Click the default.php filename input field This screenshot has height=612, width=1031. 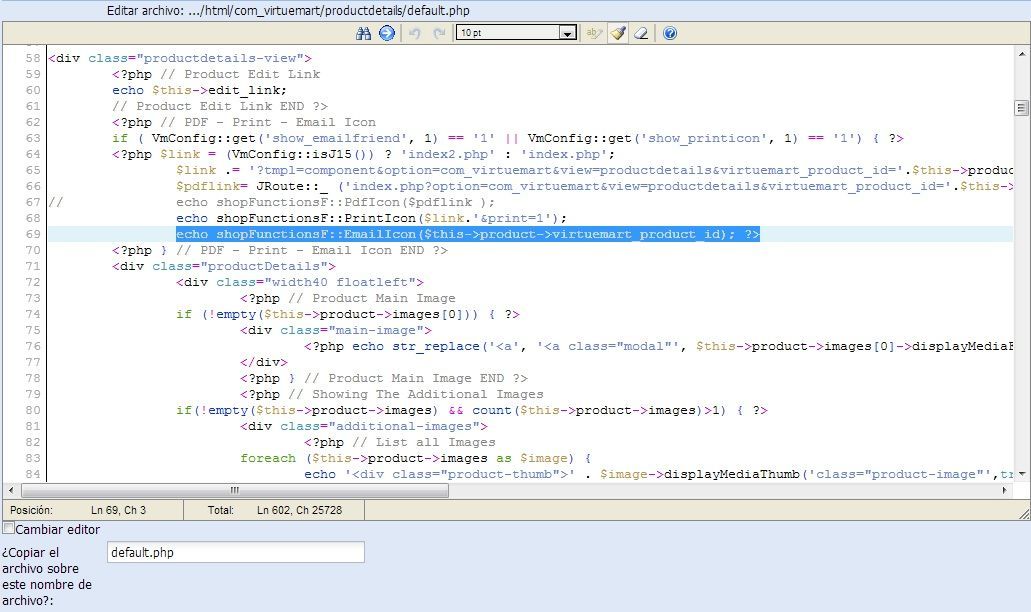235,552
